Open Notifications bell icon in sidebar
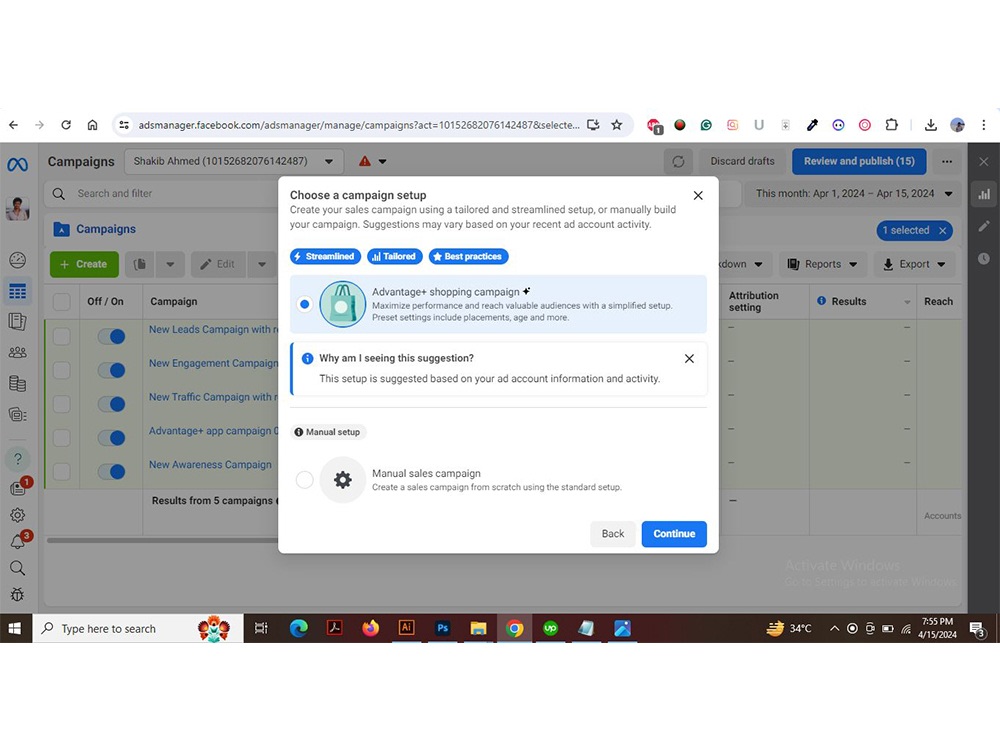 tap(17, 541)
